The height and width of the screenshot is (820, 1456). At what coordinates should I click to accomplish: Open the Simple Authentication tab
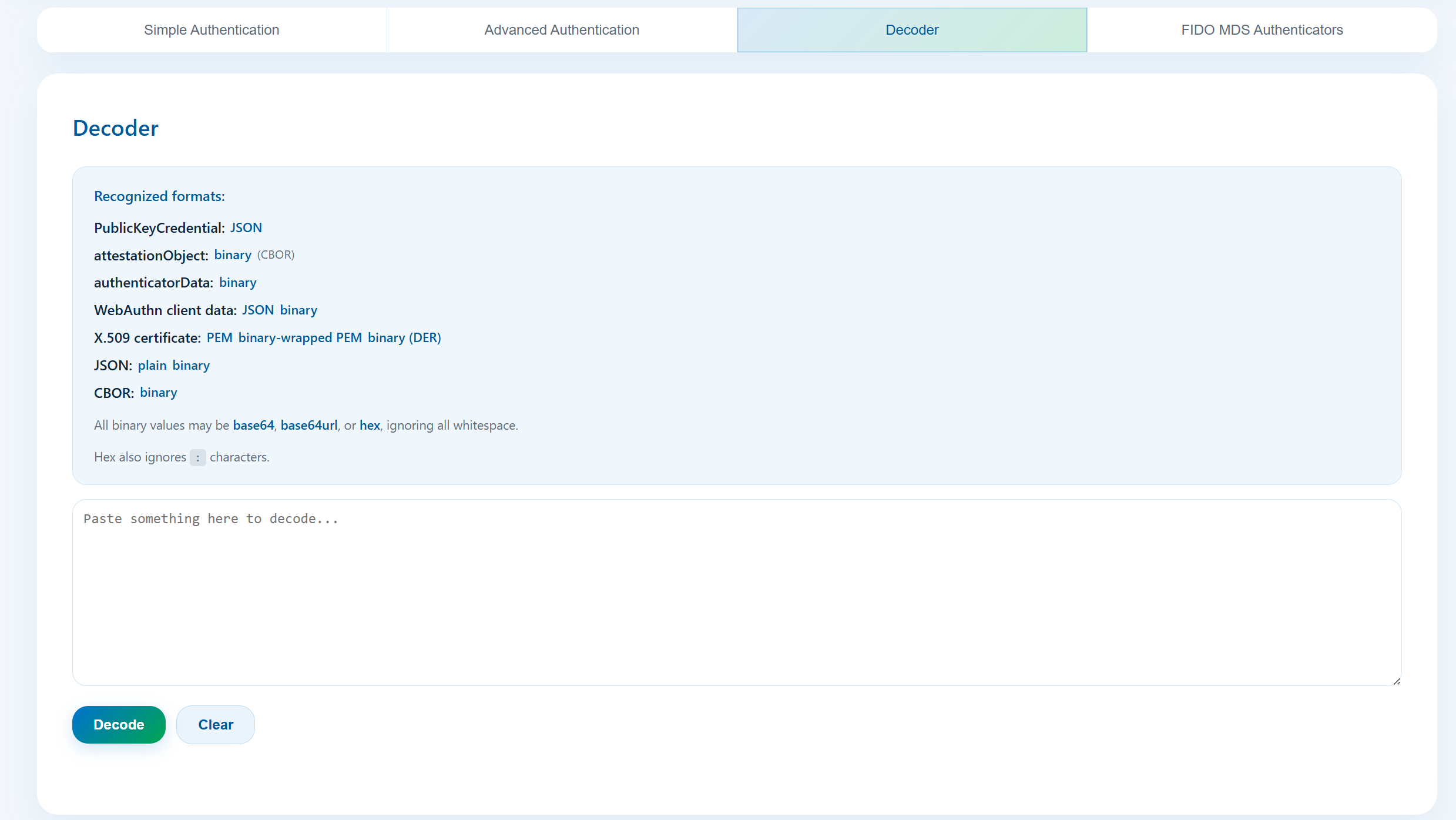tap(212, 30)
